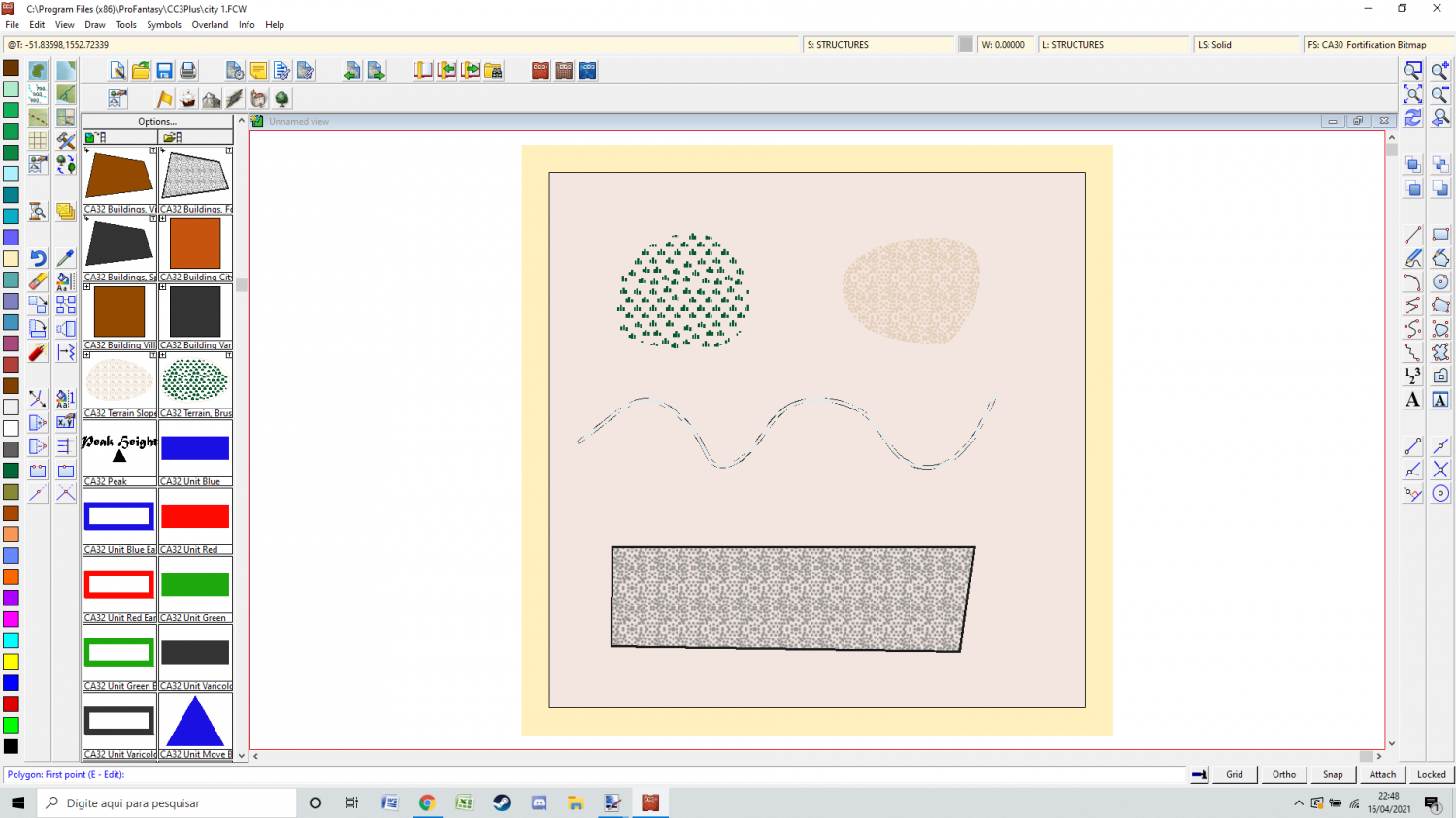Select the CA32 Unit Green symbol thumbnail

click(x=195, y=589)
